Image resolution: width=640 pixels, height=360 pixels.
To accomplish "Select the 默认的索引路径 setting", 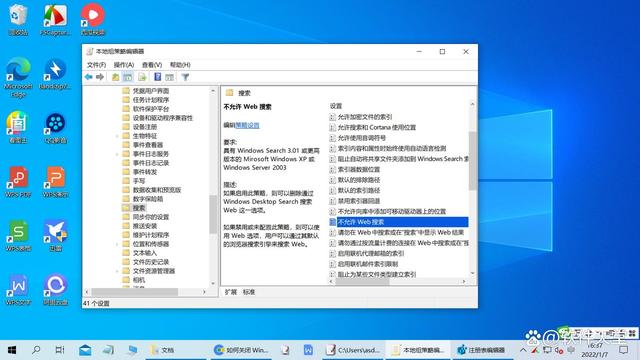I will pyautogui.click(x=358, y=191).
